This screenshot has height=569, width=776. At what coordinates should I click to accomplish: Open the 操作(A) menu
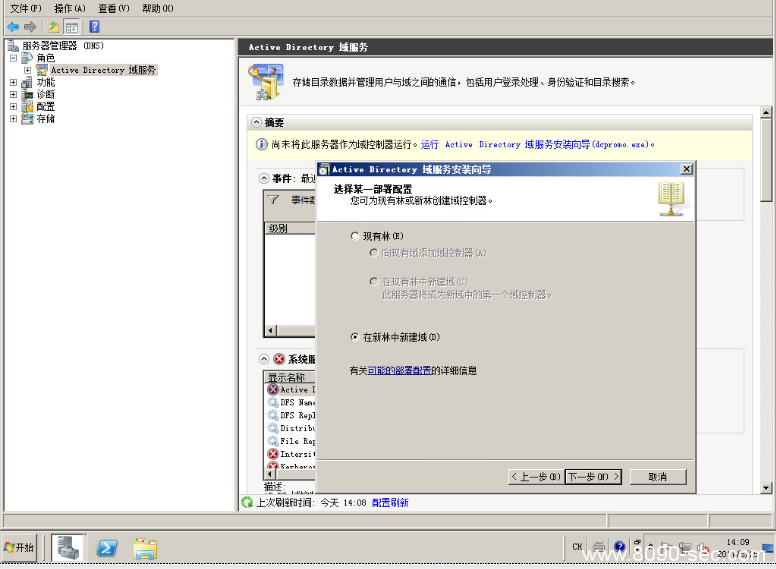70,8
